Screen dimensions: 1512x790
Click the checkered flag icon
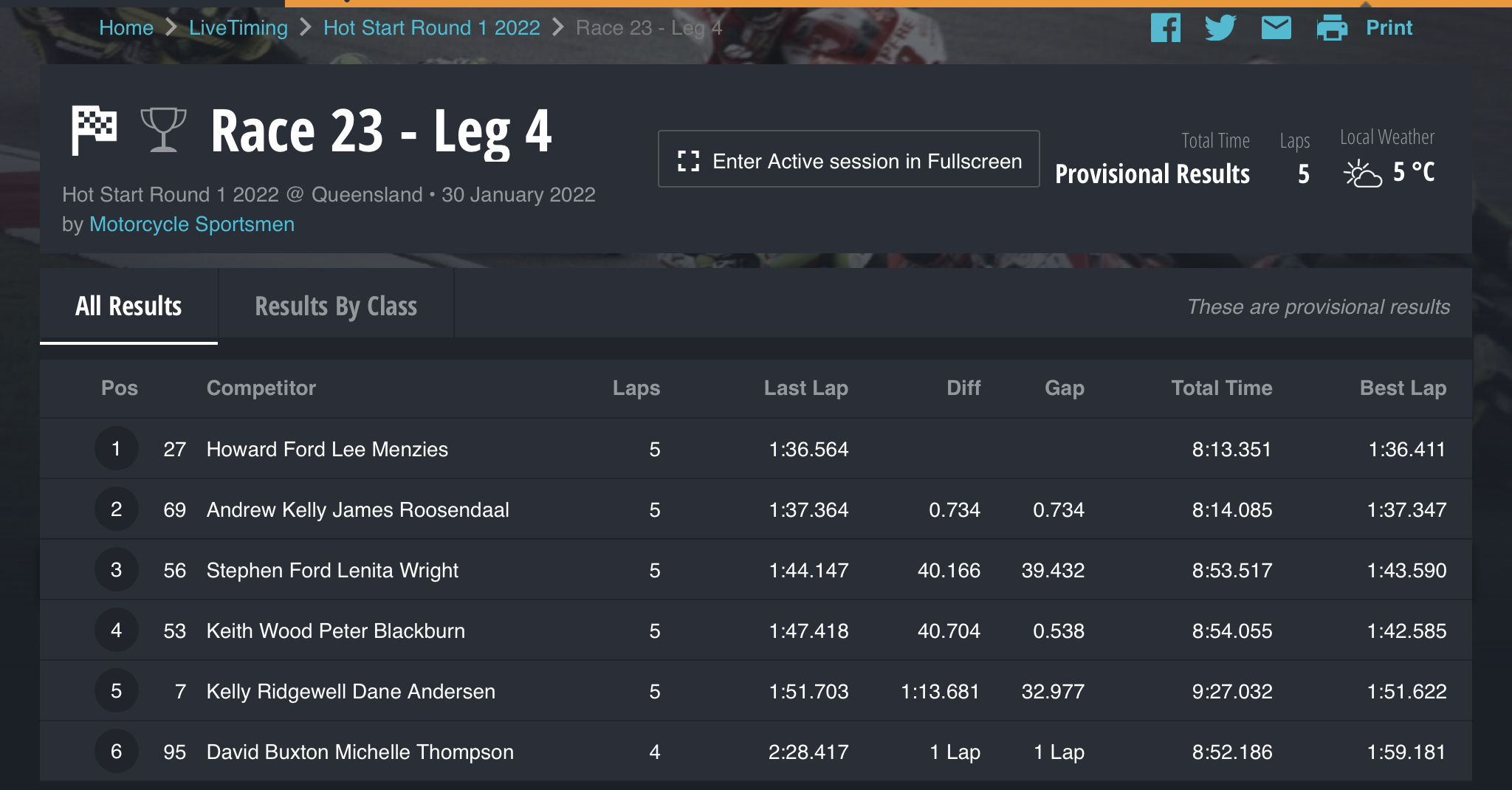pyautogui.click(x=94, y=130)
